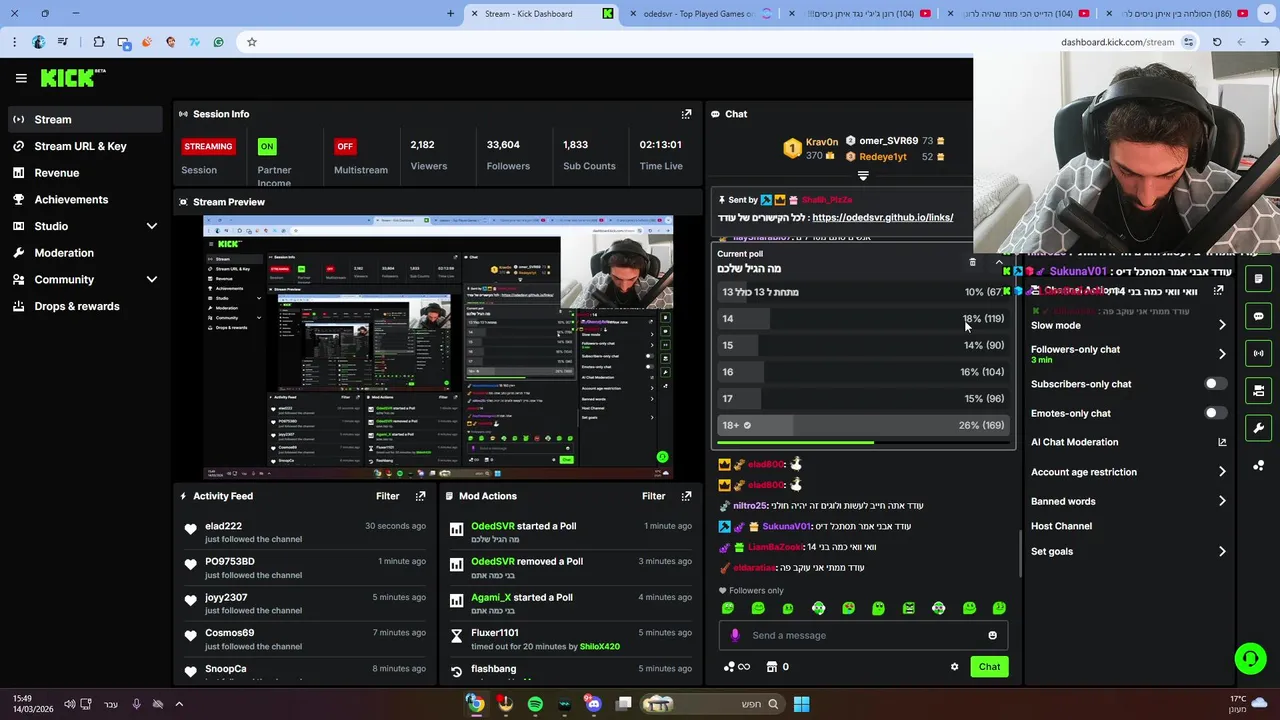Open Account age restriction options
1280x720 pixels.
1222,472
